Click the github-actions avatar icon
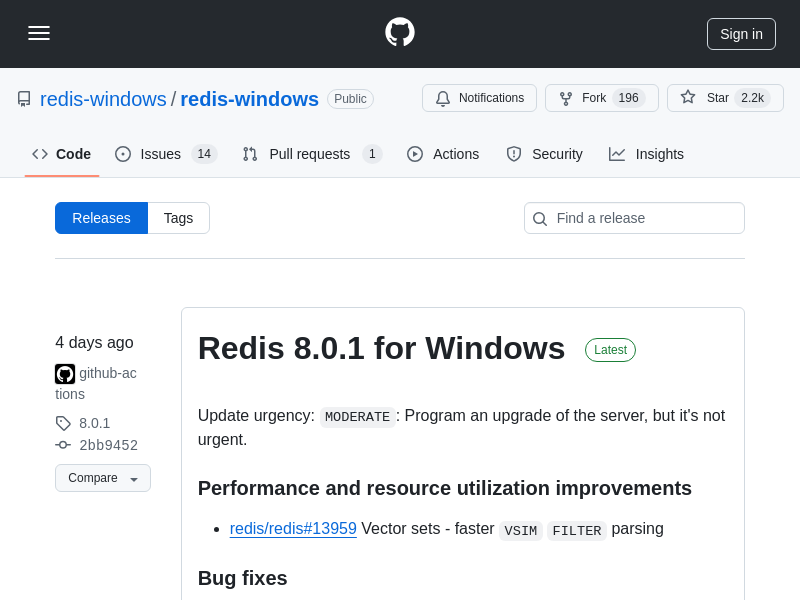Image resolution: width=800 pixels, height=600 pixels. [65, 374]
